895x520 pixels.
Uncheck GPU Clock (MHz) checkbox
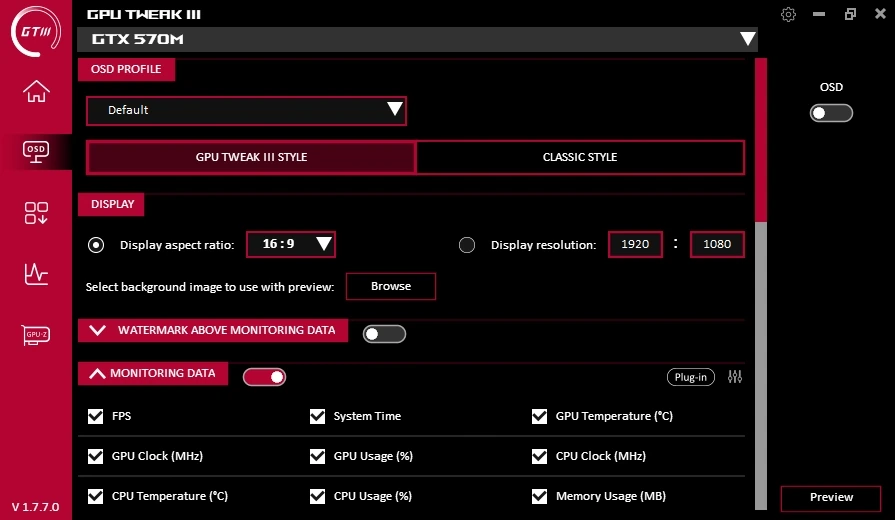tap(95, 456)
